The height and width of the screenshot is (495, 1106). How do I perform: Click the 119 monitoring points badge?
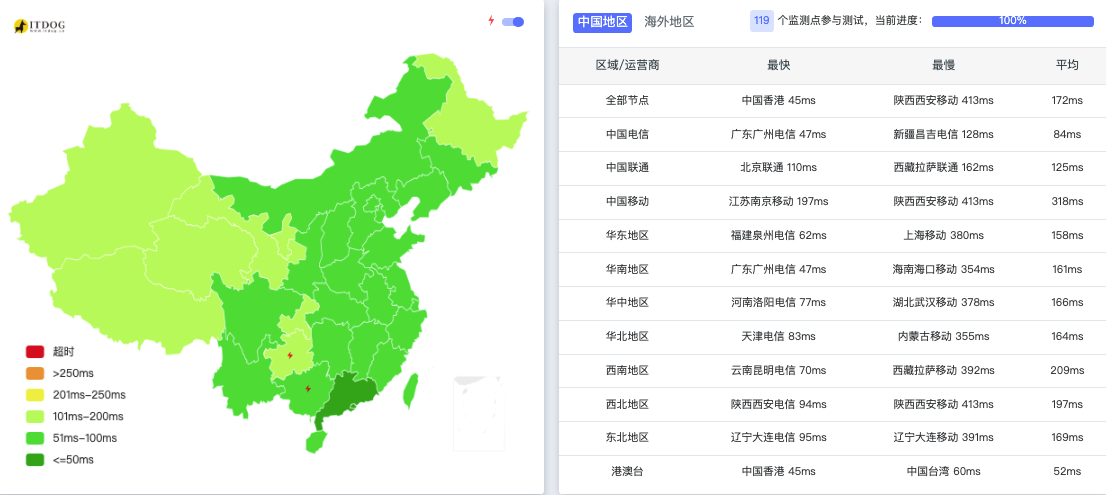(x=761, y=21)
